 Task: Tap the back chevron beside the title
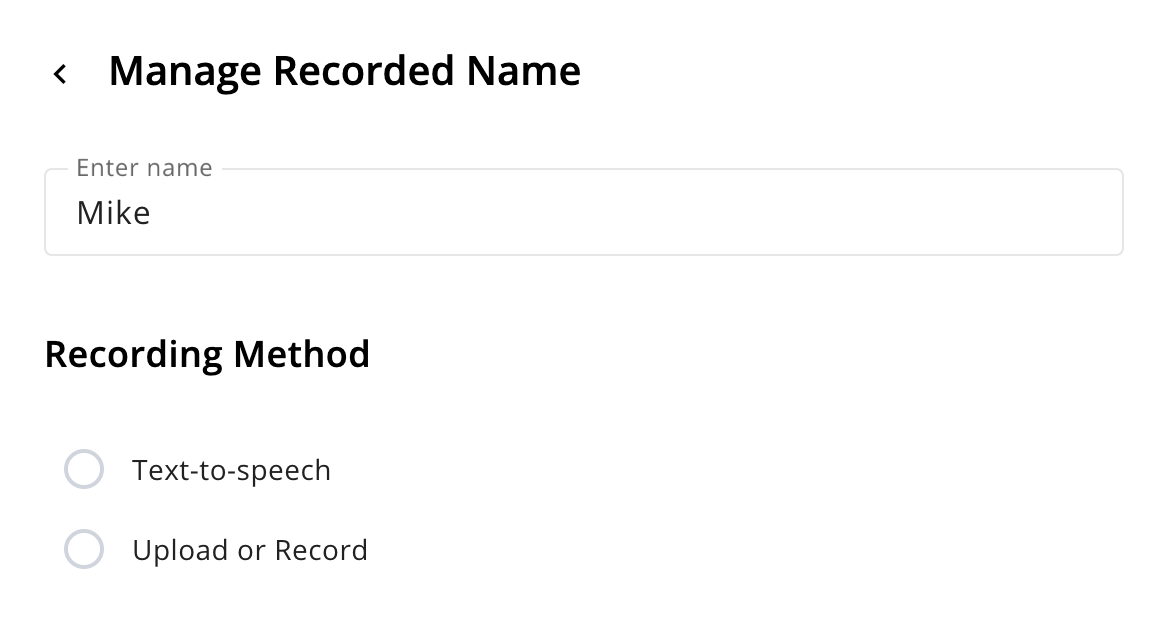[x=61, y=73]
